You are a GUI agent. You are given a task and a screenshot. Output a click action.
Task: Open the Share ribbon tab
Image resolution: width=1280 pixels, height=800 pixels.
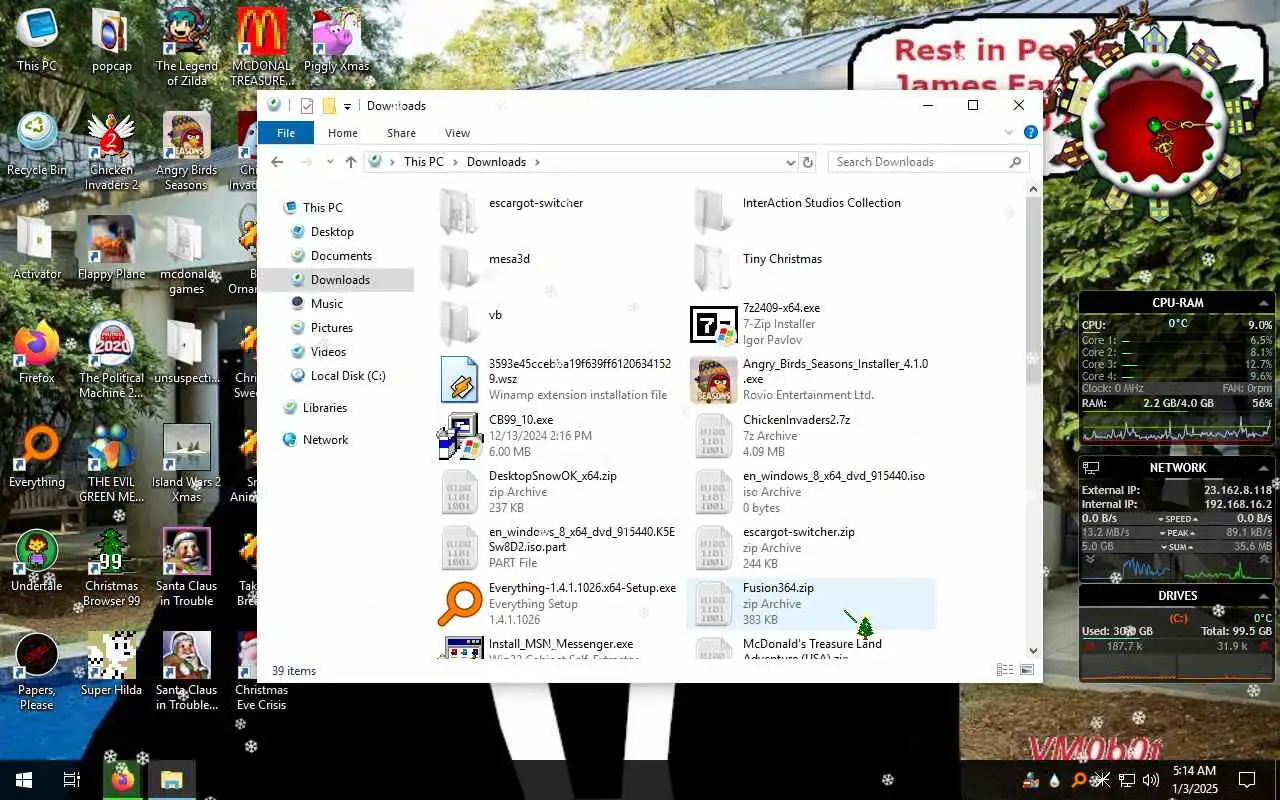coord(401,133)
